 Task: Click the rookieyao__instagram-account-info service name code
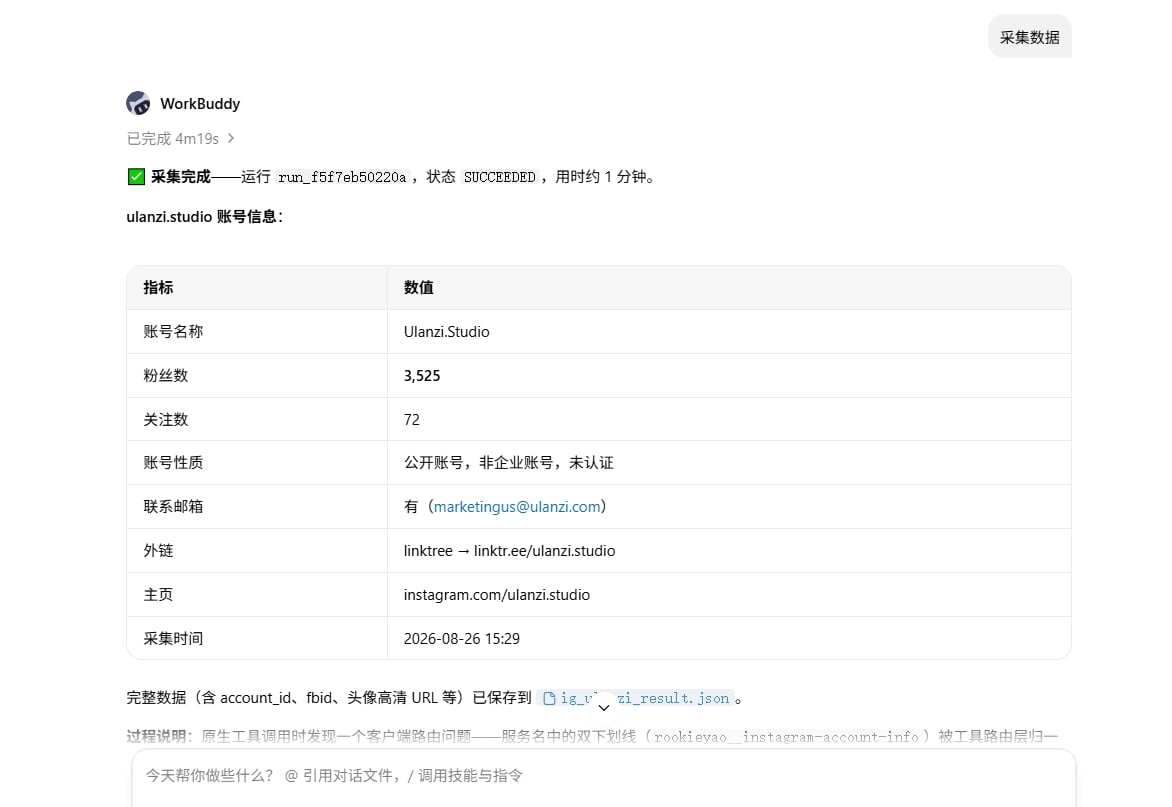coord(786,737)
